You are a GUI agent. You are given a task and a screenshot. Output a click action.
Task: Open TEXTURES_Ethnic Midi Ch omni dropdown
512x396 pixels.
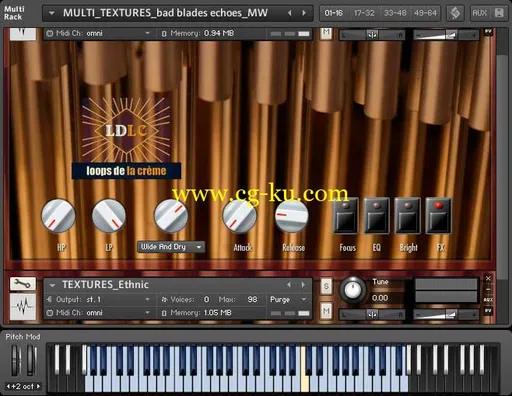click(x=147, y=313)
